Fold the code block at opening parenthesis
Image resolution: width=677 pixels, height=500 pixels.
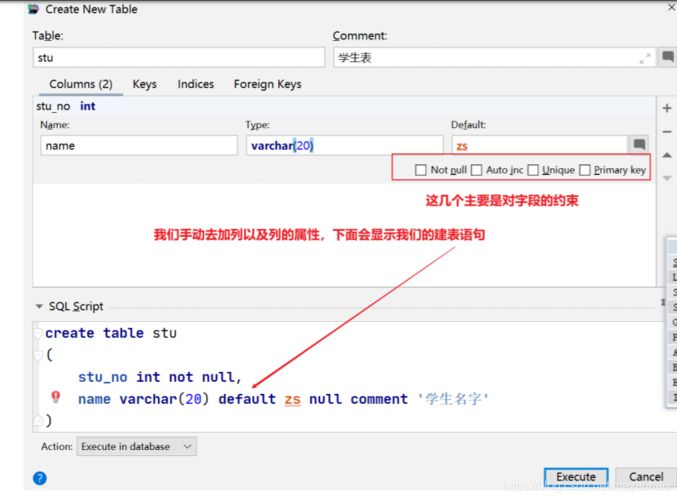(38, 355)
